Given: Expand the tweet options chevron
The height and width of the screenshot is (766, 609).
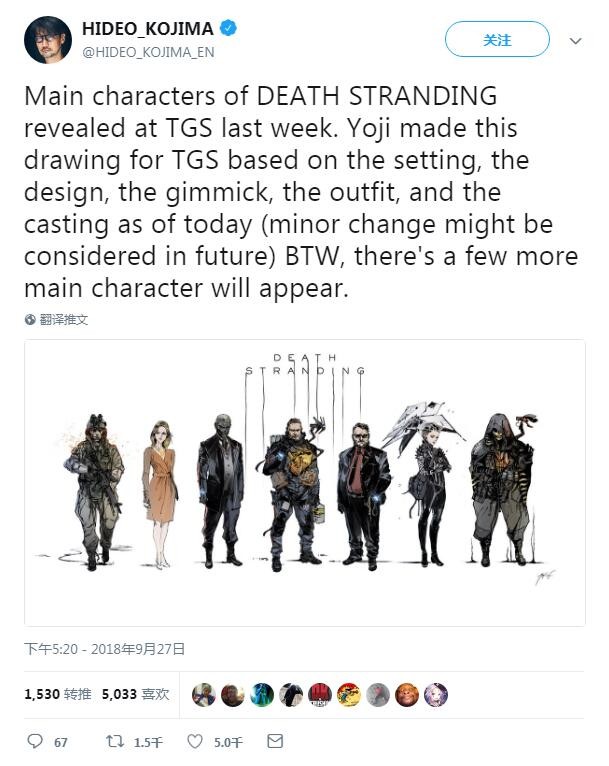Looking at the screenshot, I should point(576,41).
